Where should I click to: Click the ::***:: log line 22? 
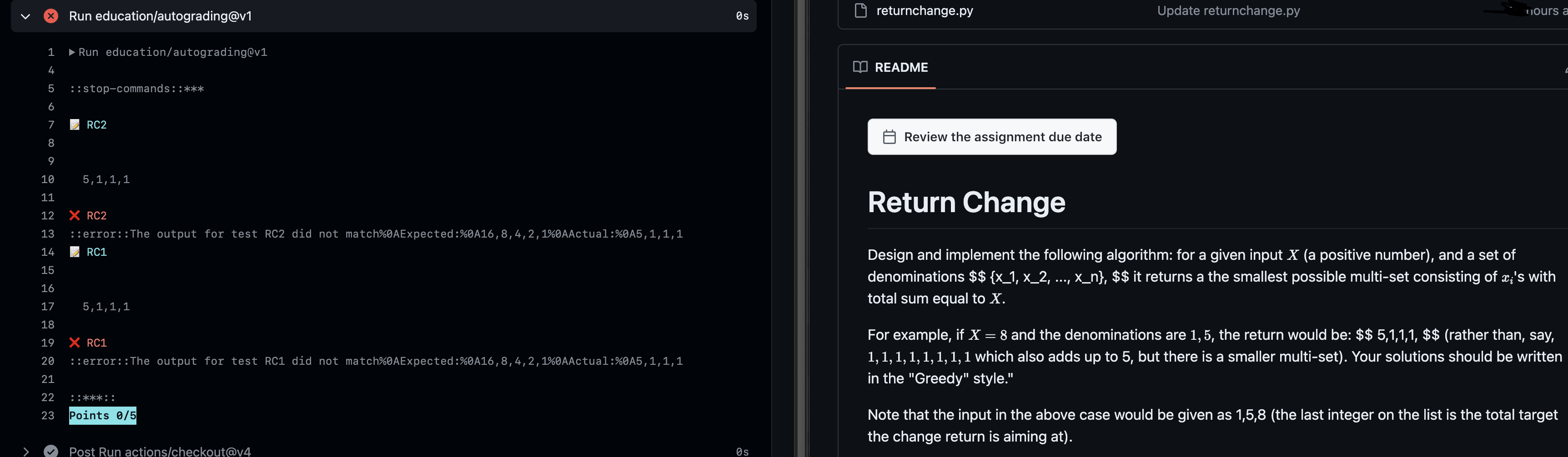coord(92,397)
